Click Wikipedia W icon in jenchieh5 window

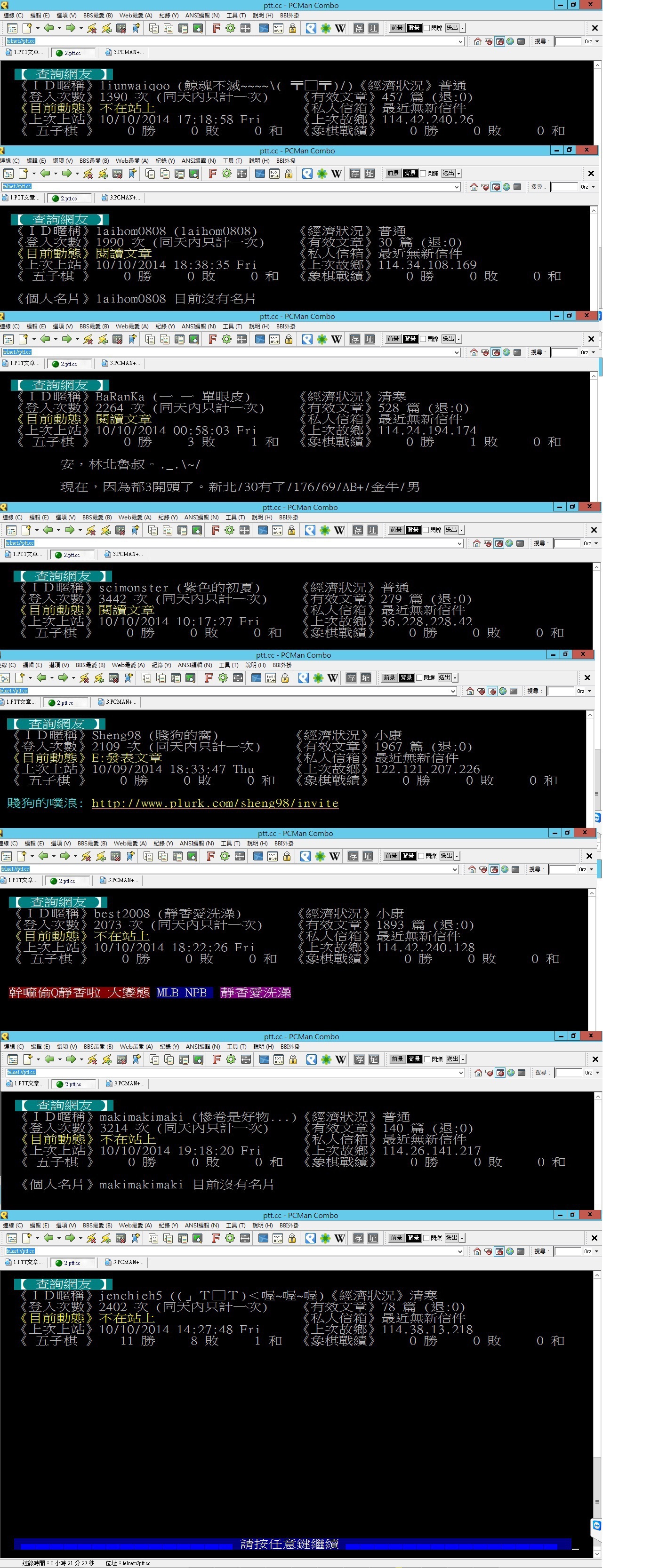pos(340,1238)
